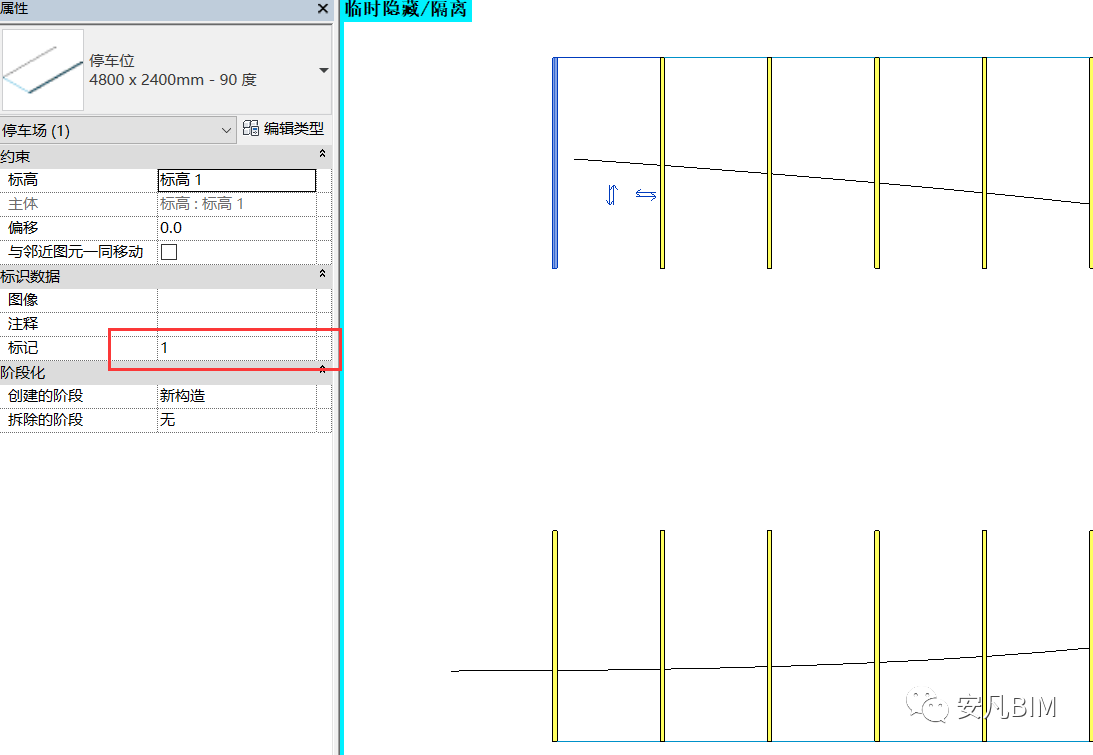
Task: Toggle 与邻近图元一同移动 checkbox
Action: pos(169,252)
